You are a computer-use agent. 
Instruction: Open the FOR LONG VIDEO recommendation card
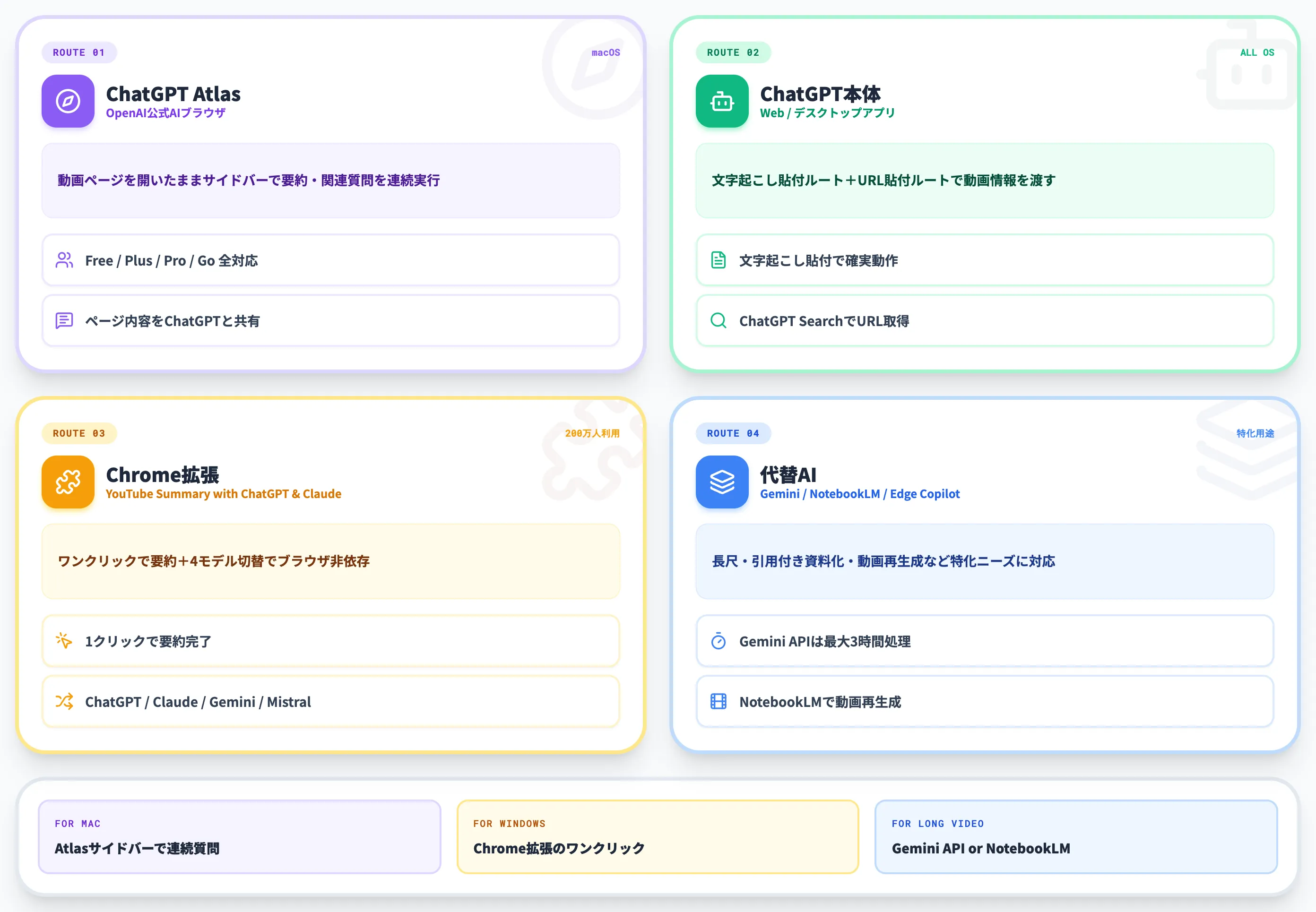pos(1076,836)
